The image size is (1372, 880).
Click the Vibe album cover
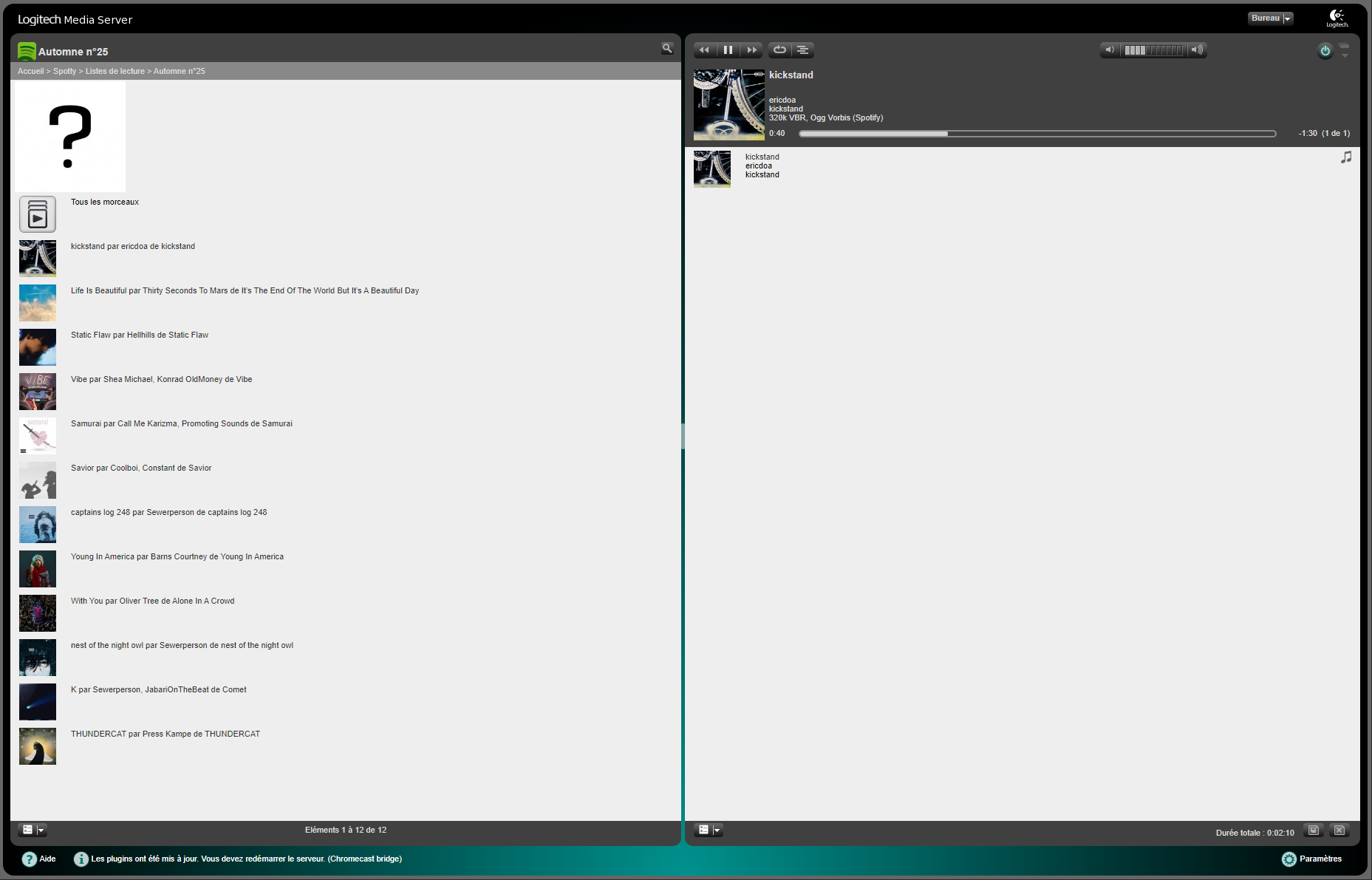[x=38, y=392]
